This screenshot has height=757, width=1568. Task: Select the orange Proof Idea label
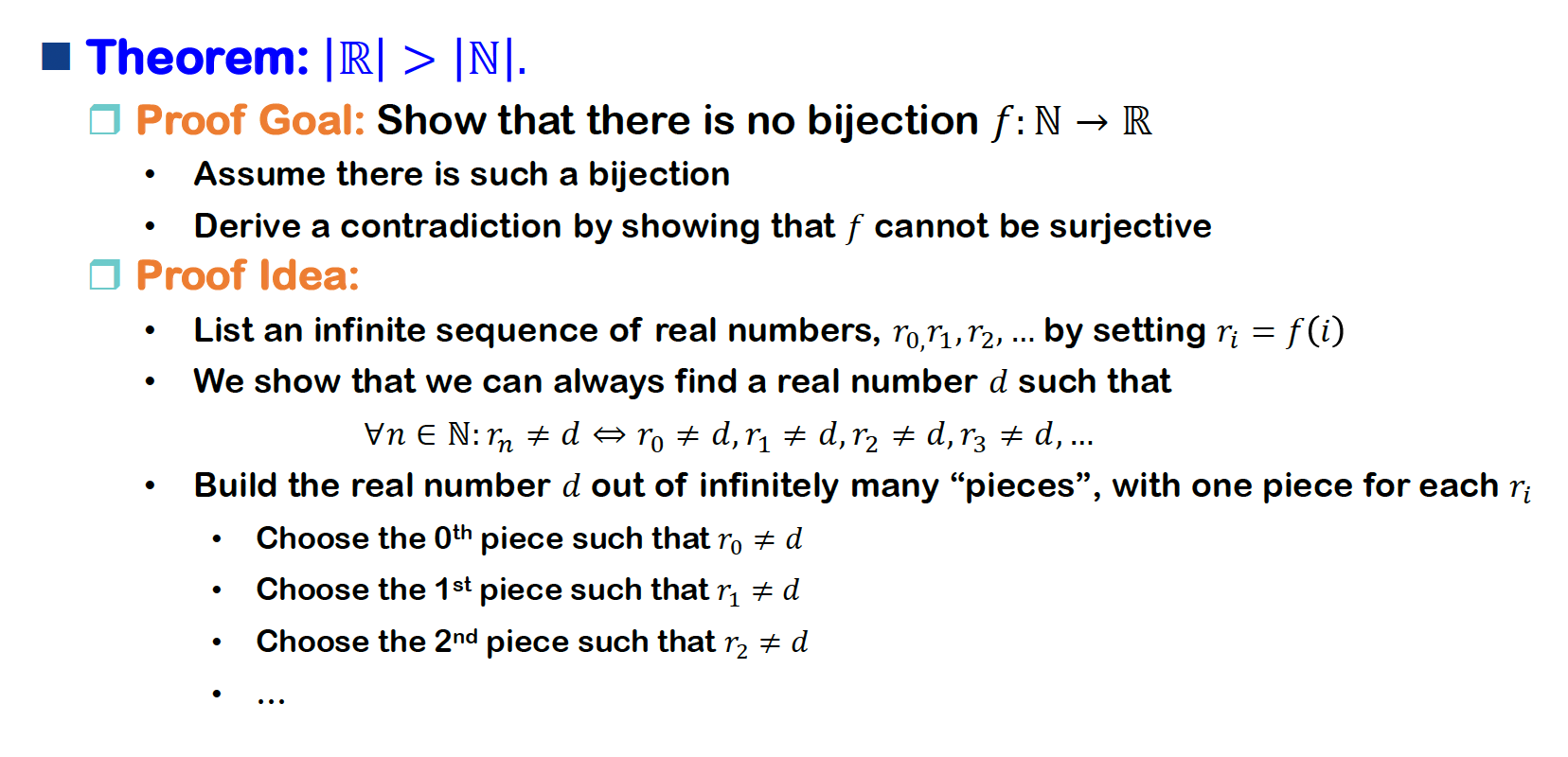[x=247, y=275]
